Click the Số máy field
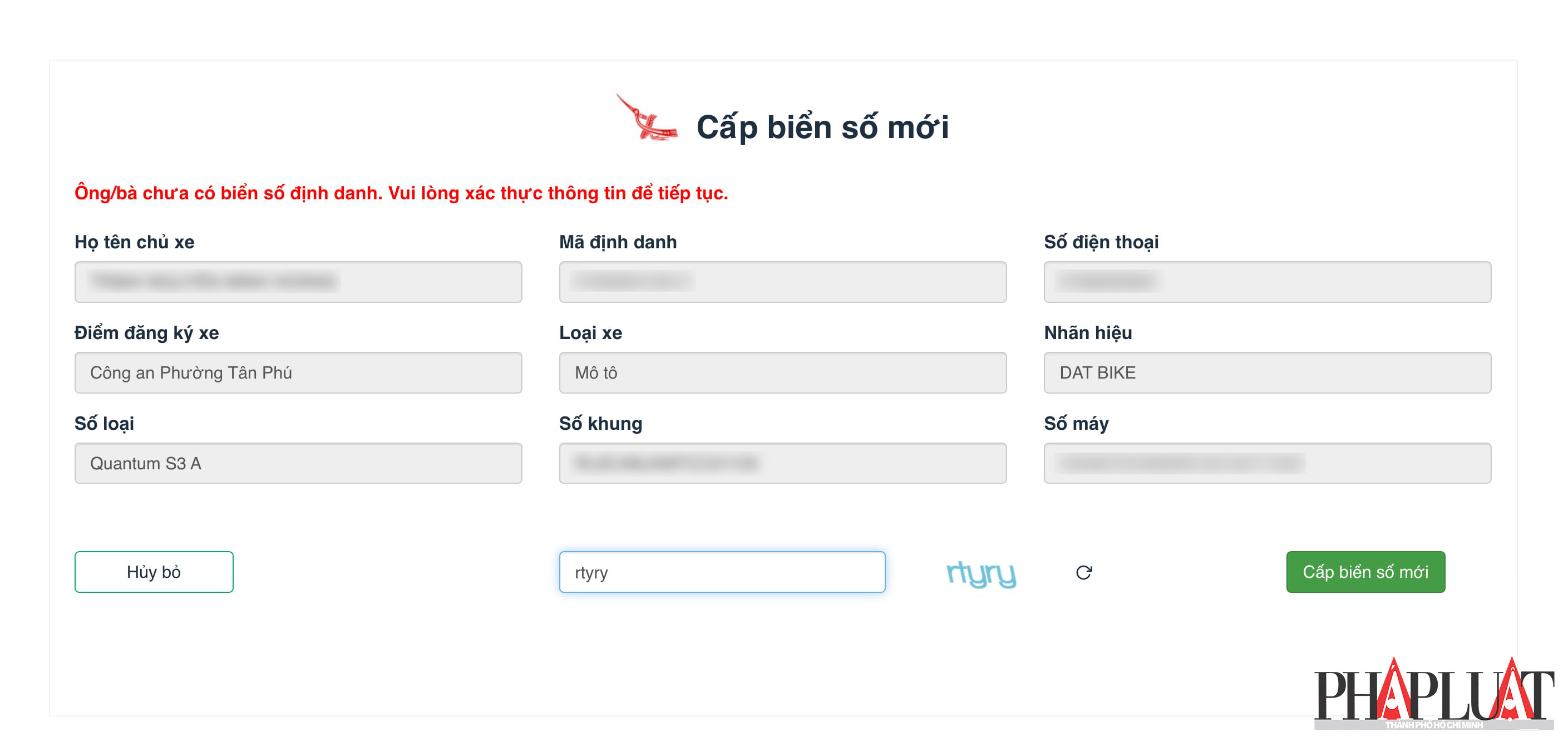This screenshot has height=746, width=1568. point(1266,463)
